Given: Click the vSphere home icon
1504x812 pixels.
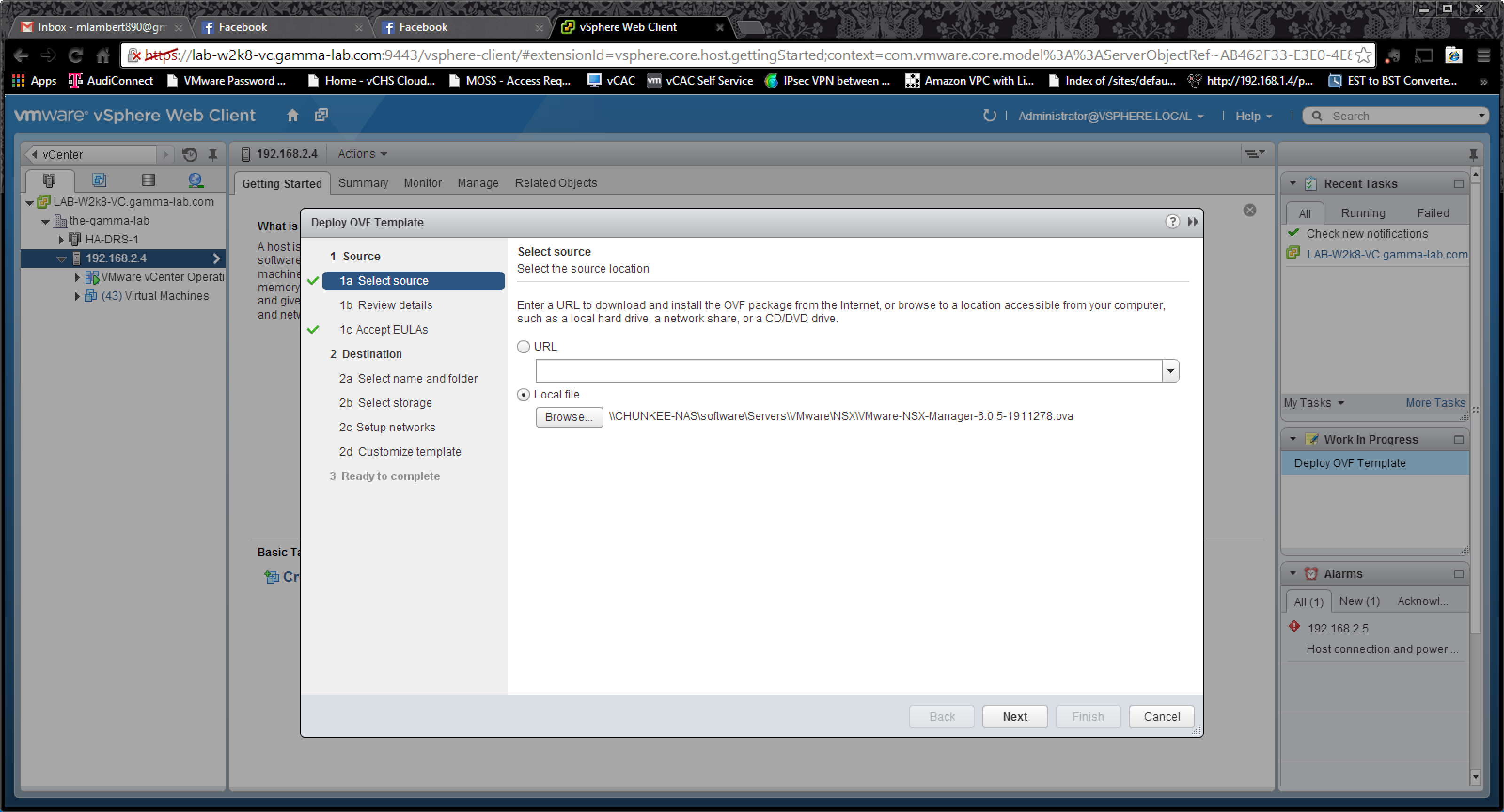Looking at the screenshot, I should [292, 116].
